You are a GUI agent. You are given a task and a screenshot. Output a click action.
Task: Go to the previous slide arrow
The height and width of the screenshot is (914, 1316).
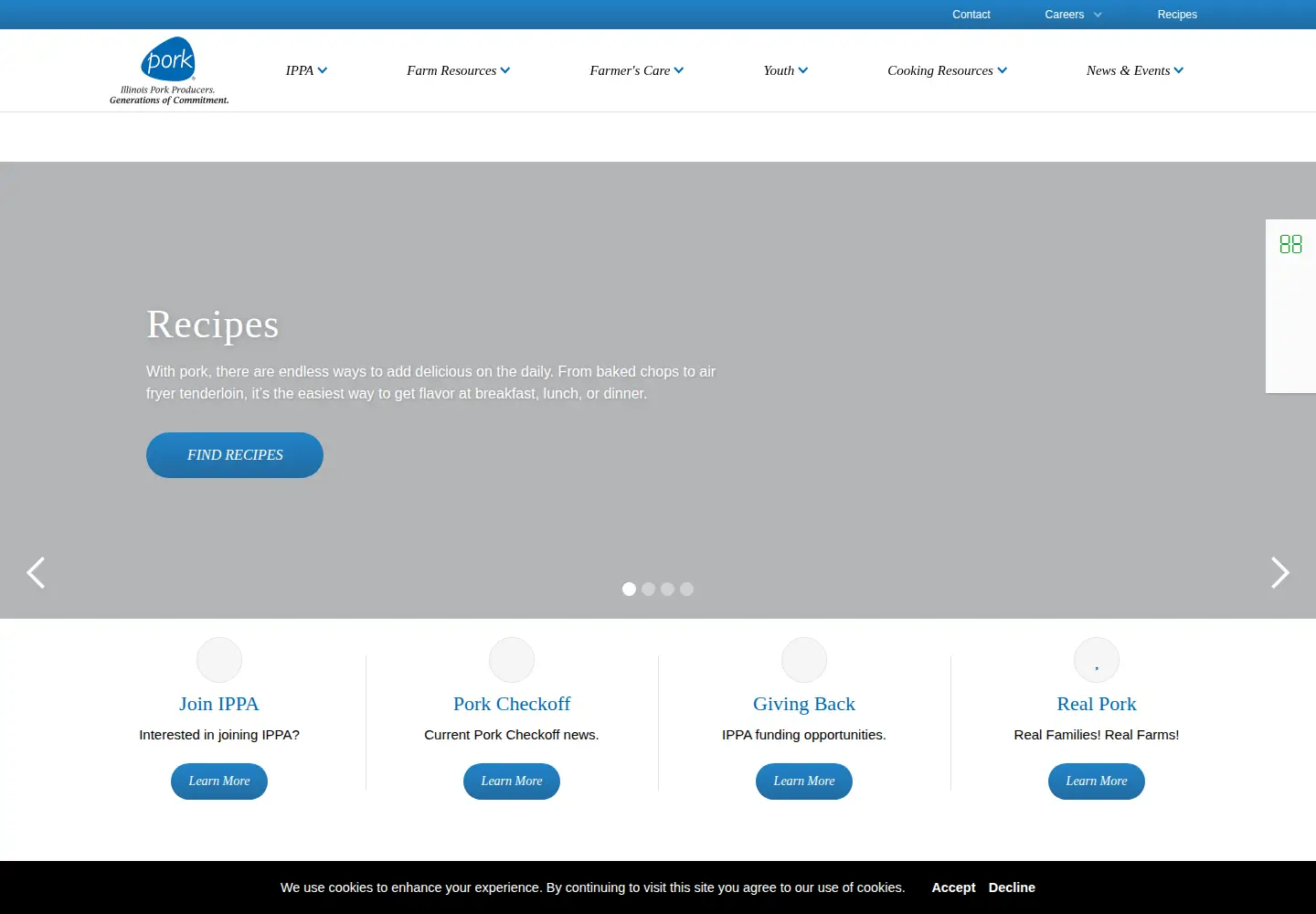point(36,573)
